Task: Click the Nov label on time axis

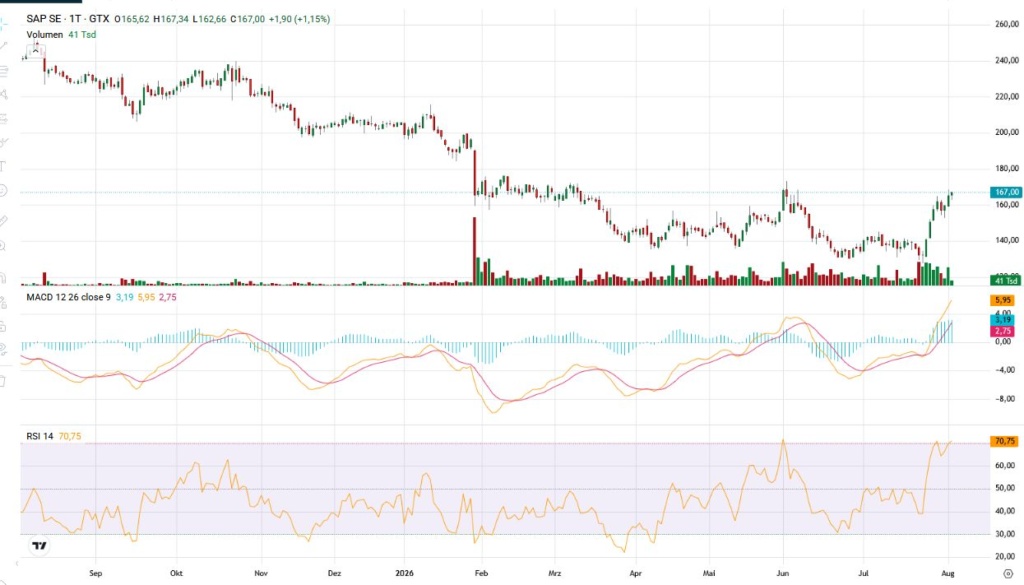Action: pos(261,573)
